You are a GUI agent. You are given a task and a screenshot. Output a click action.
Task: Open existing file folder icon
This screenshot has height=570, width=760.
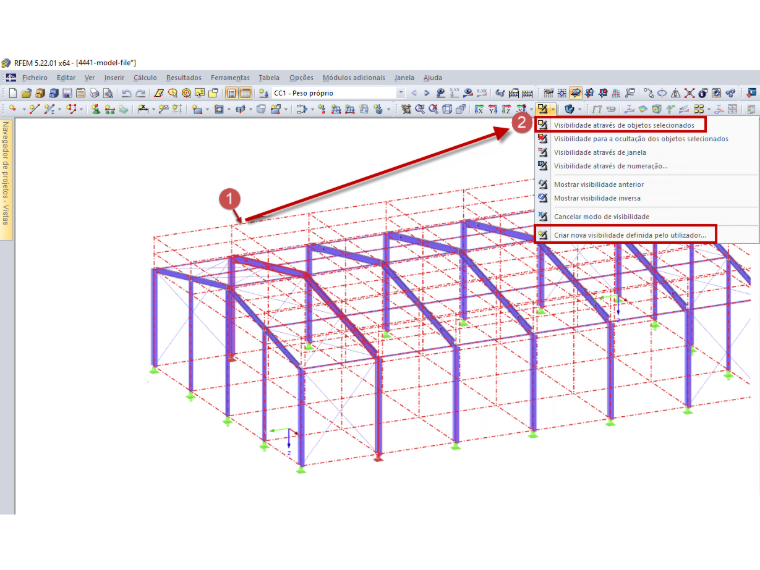(x=27, y=93)
